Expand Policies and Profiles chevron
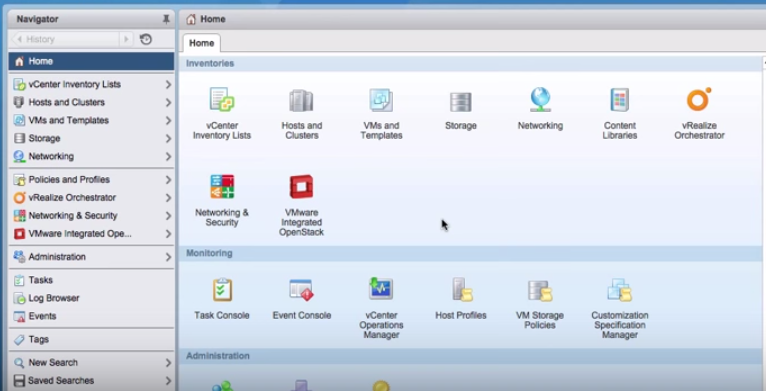Image resolution: width=766 pixels, height=391 pixels. [168, 180]
